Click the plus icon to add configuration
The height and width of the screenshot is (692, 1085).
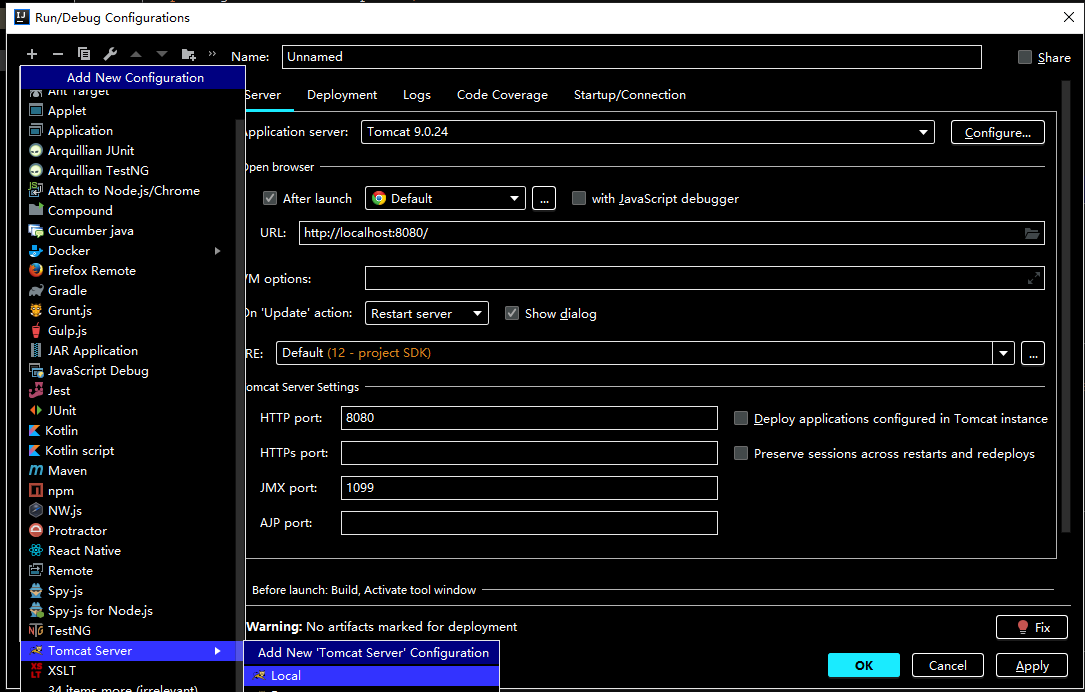pos(32,54)
